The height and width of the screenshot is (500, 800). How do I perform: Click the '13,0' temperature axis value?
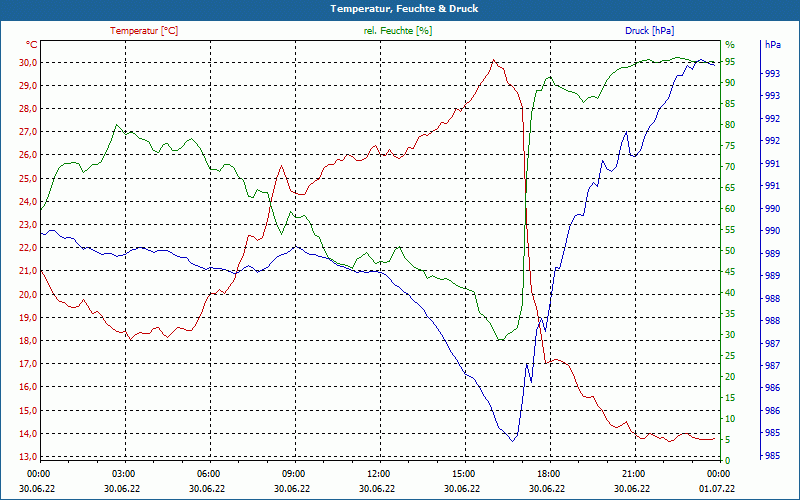coord(28,457)
